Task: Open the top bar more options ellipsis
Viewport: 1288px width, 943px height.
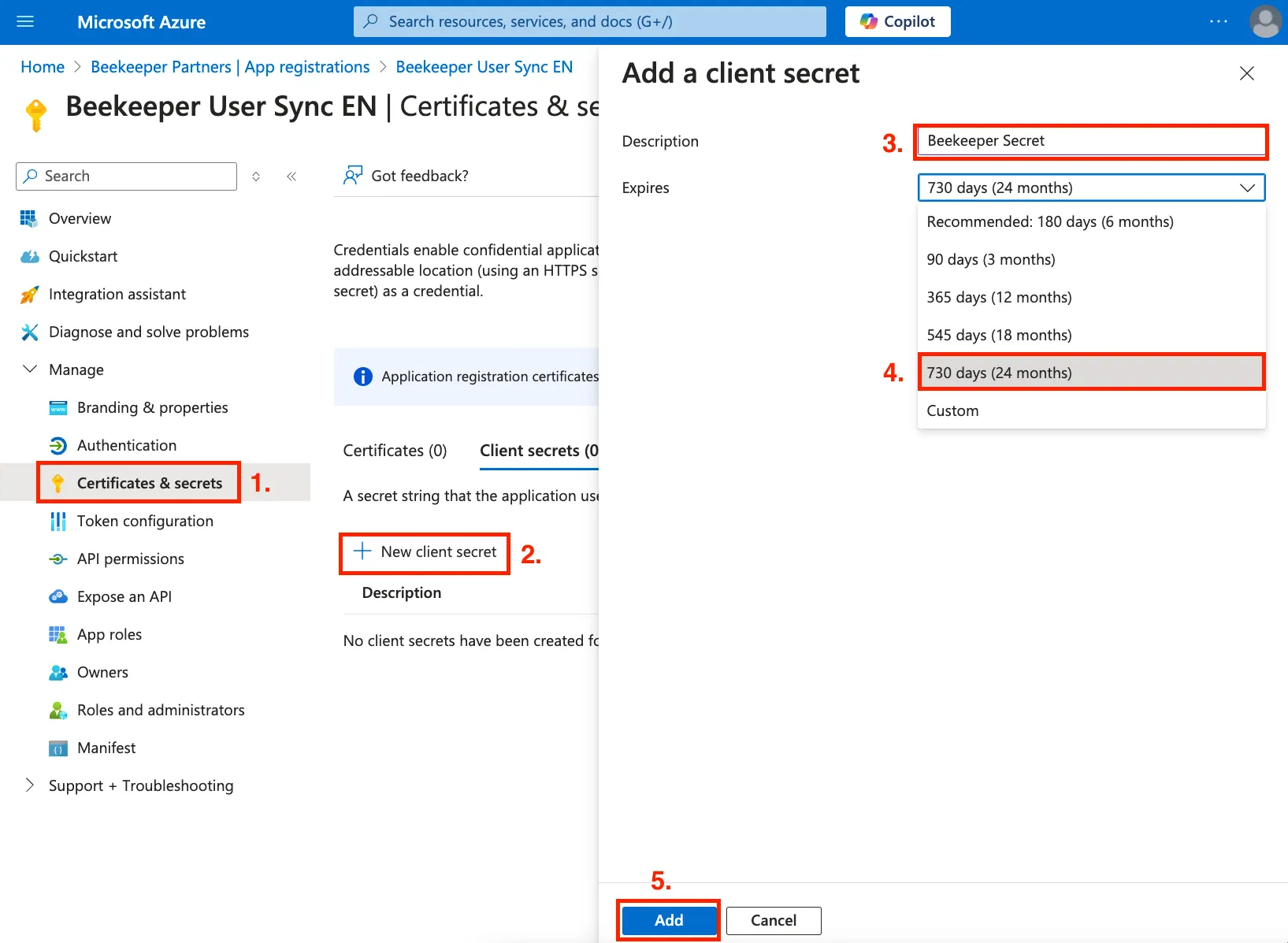Action: coord(1218,22)
